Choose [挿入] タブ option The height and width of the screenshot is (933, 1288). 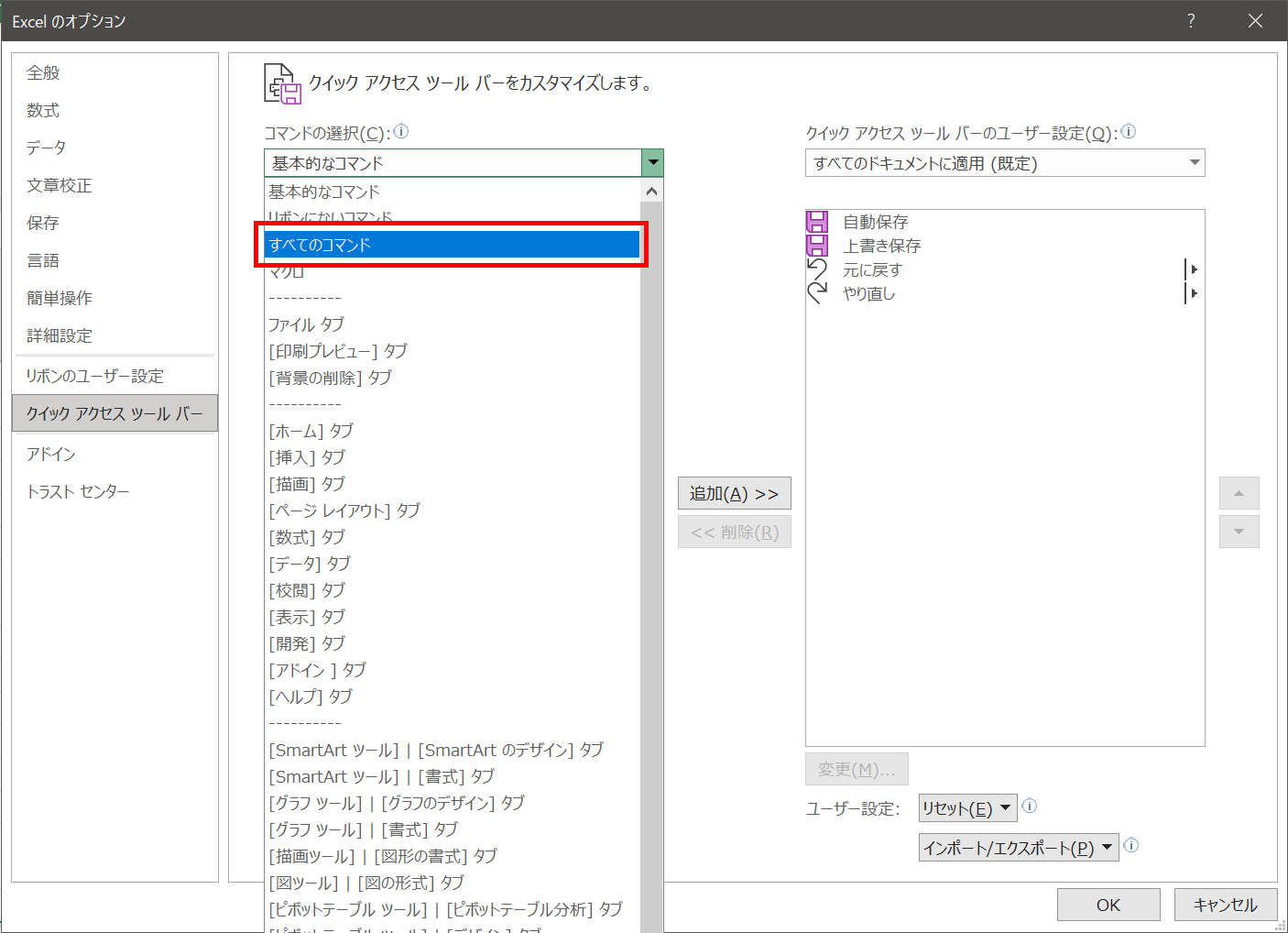point(453,457)
